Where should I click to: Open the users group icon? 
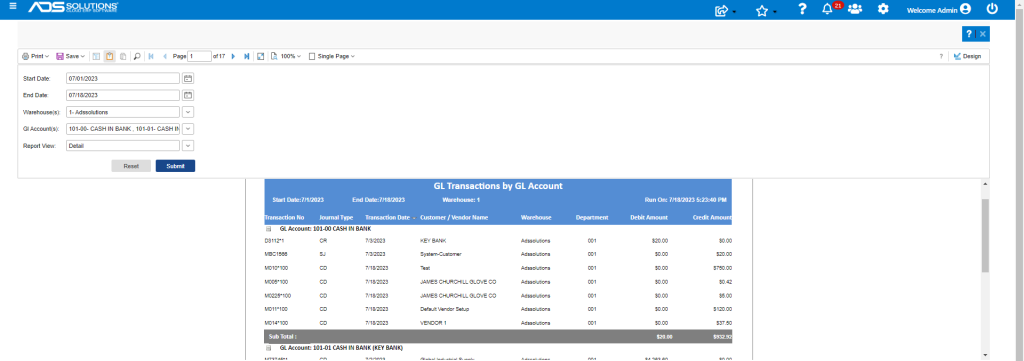point(855,9)
